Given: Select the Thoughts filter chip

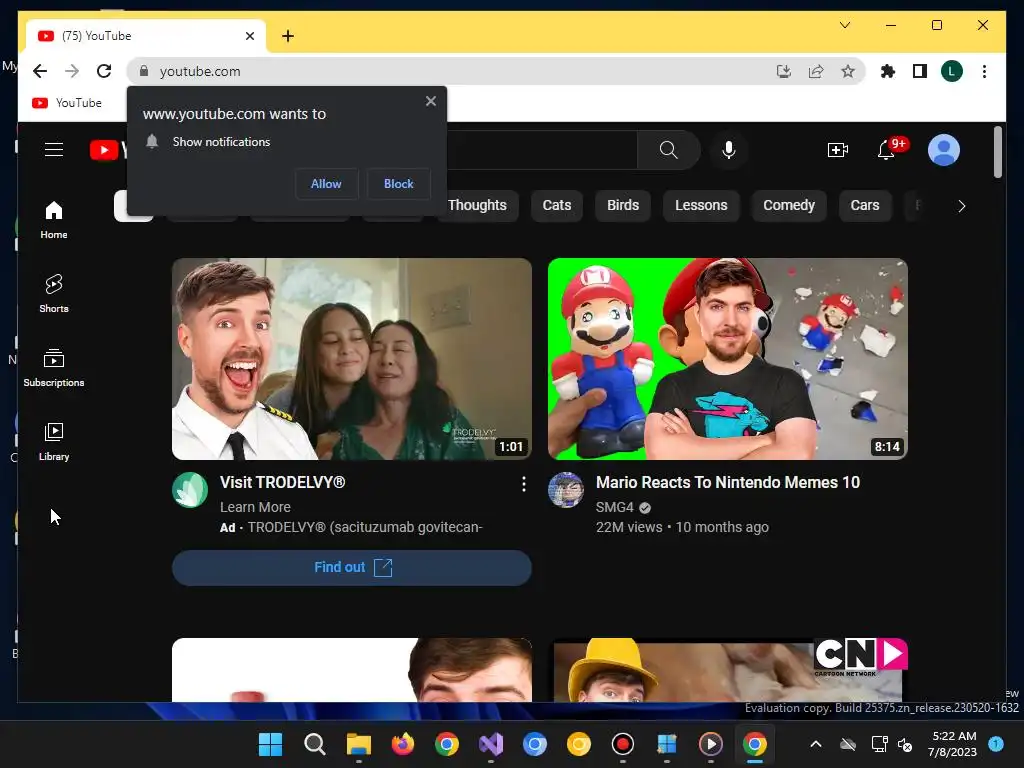Looking at the screenshot, I should pos(477,206).
